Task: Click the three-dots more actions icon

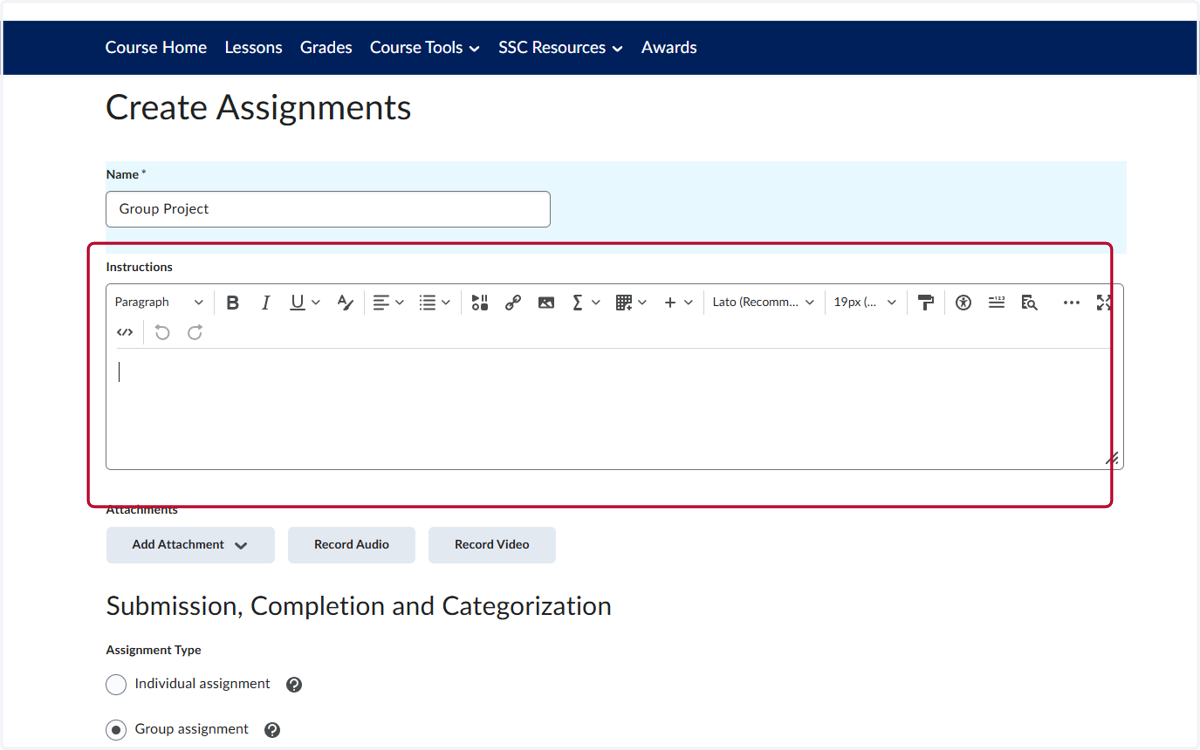Action: (1071, 302)
